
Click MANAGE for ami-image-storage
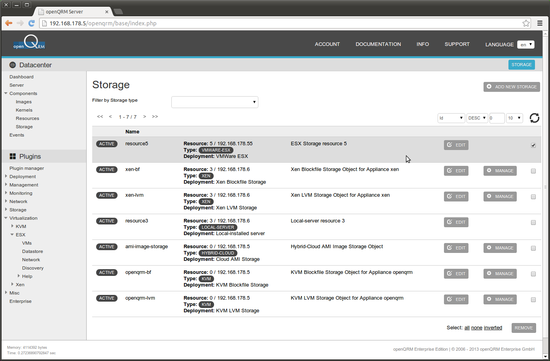pos(500,248)
